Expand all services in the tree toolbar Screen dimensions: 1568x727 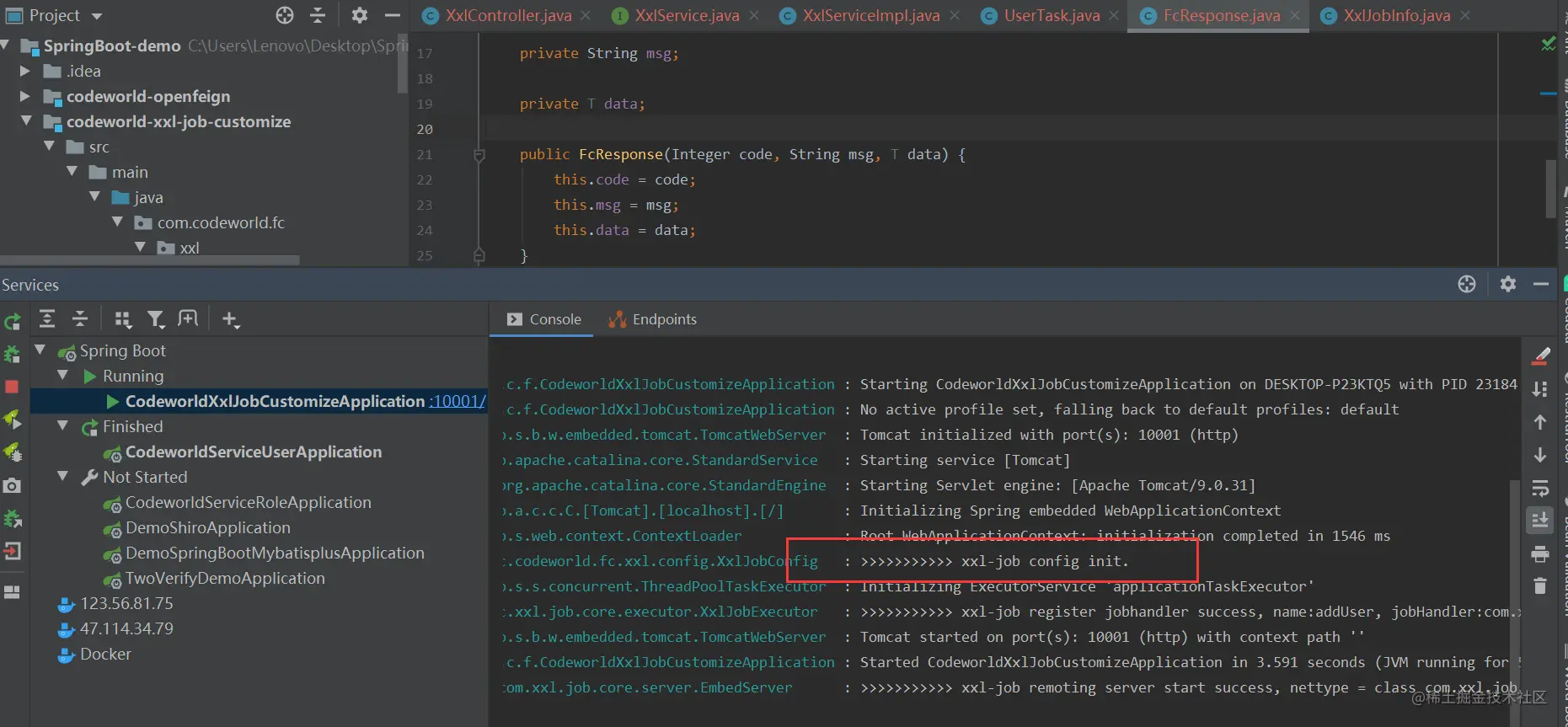(47, 319)
